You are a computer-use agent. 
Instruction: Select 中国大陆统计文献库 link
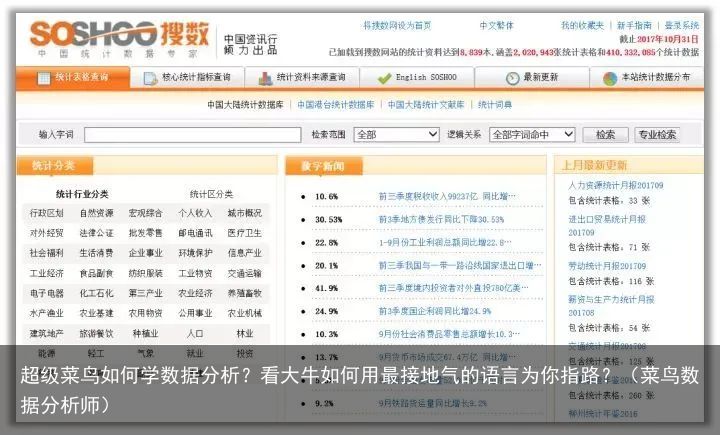point(426,105)
